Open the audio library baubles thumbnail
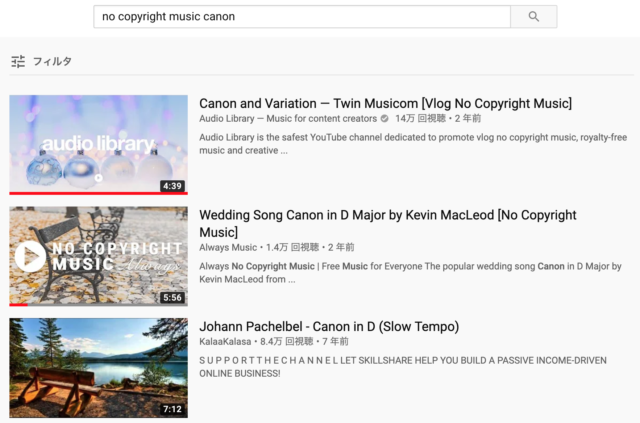This screenshot has width=640, height=423. (98, 145)
